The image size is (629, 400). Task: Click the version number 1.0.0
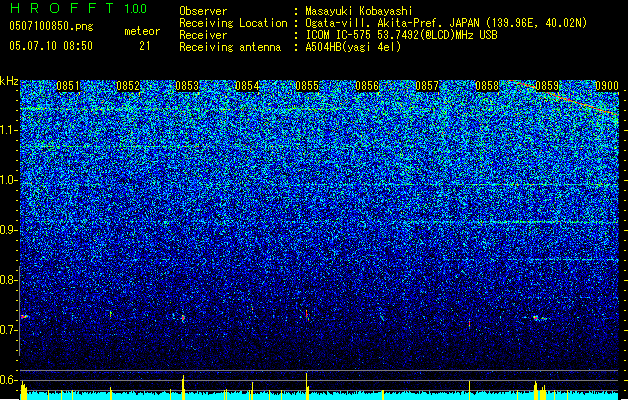(136, 9)
